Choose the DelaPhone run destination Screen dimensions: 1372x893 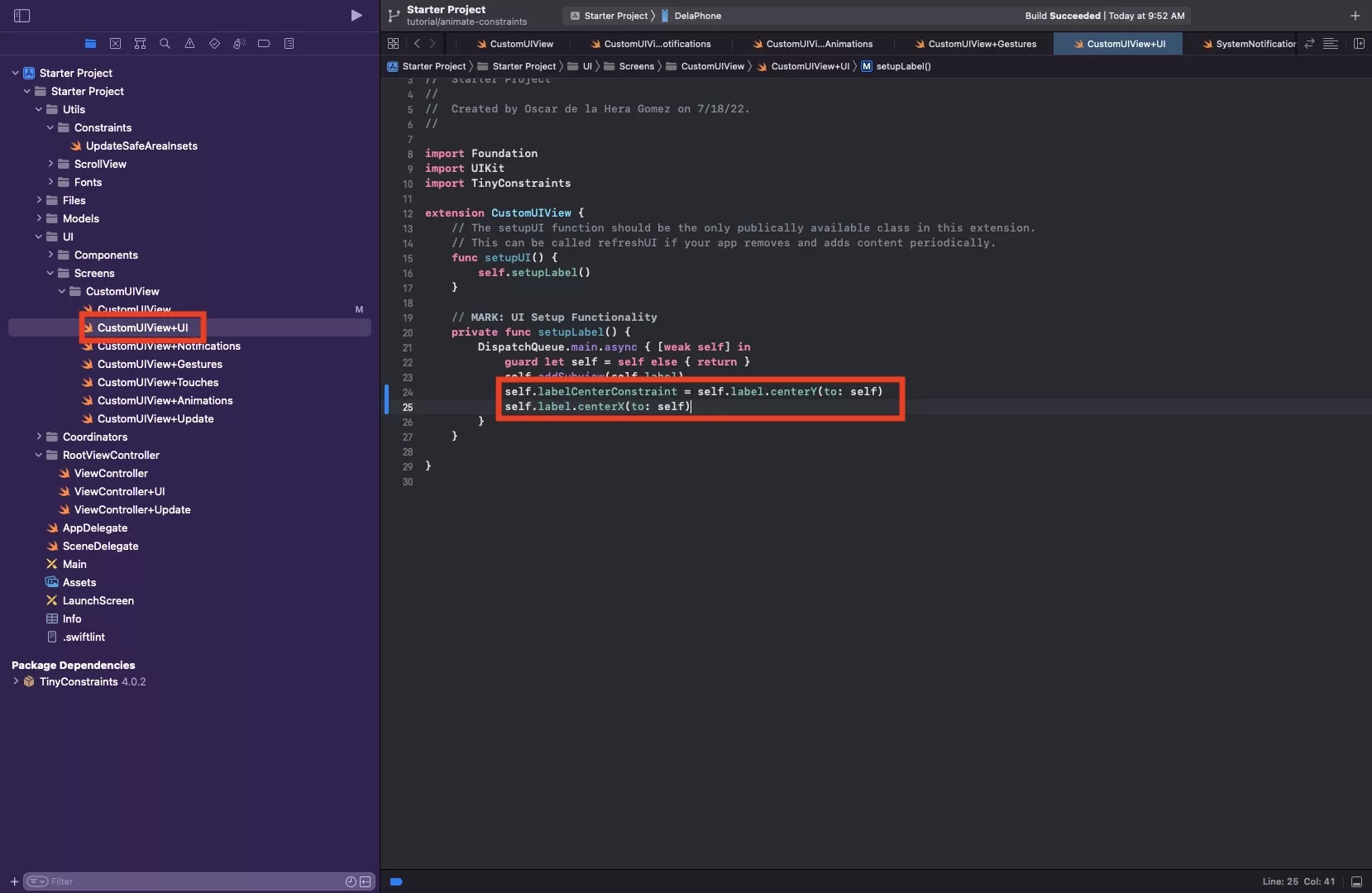(x=691, y=16)
